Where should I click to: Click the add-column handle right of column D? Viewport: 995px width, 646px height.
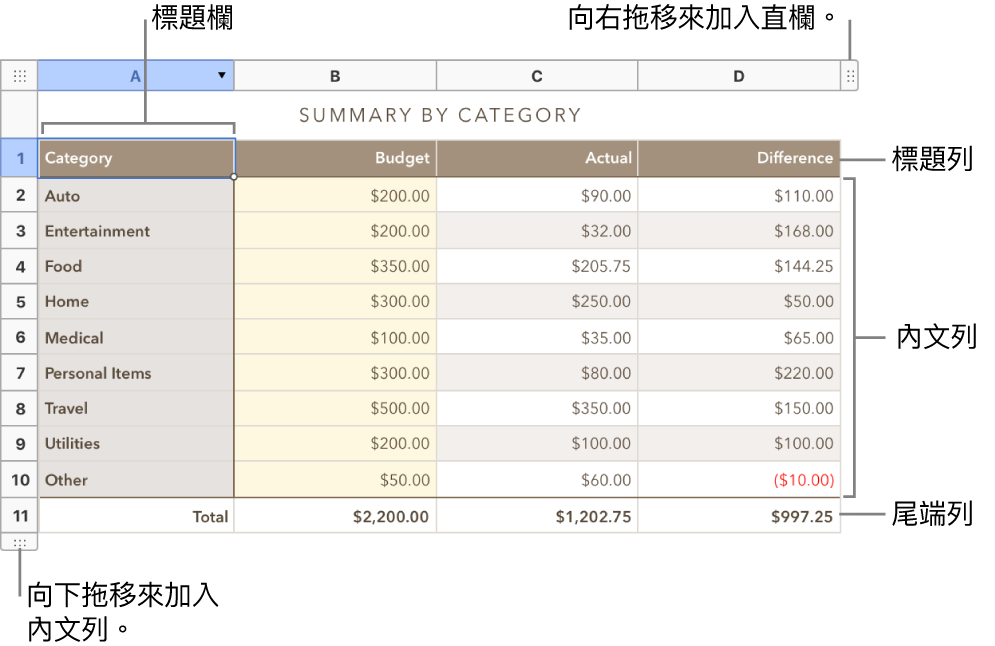(850, 76)
